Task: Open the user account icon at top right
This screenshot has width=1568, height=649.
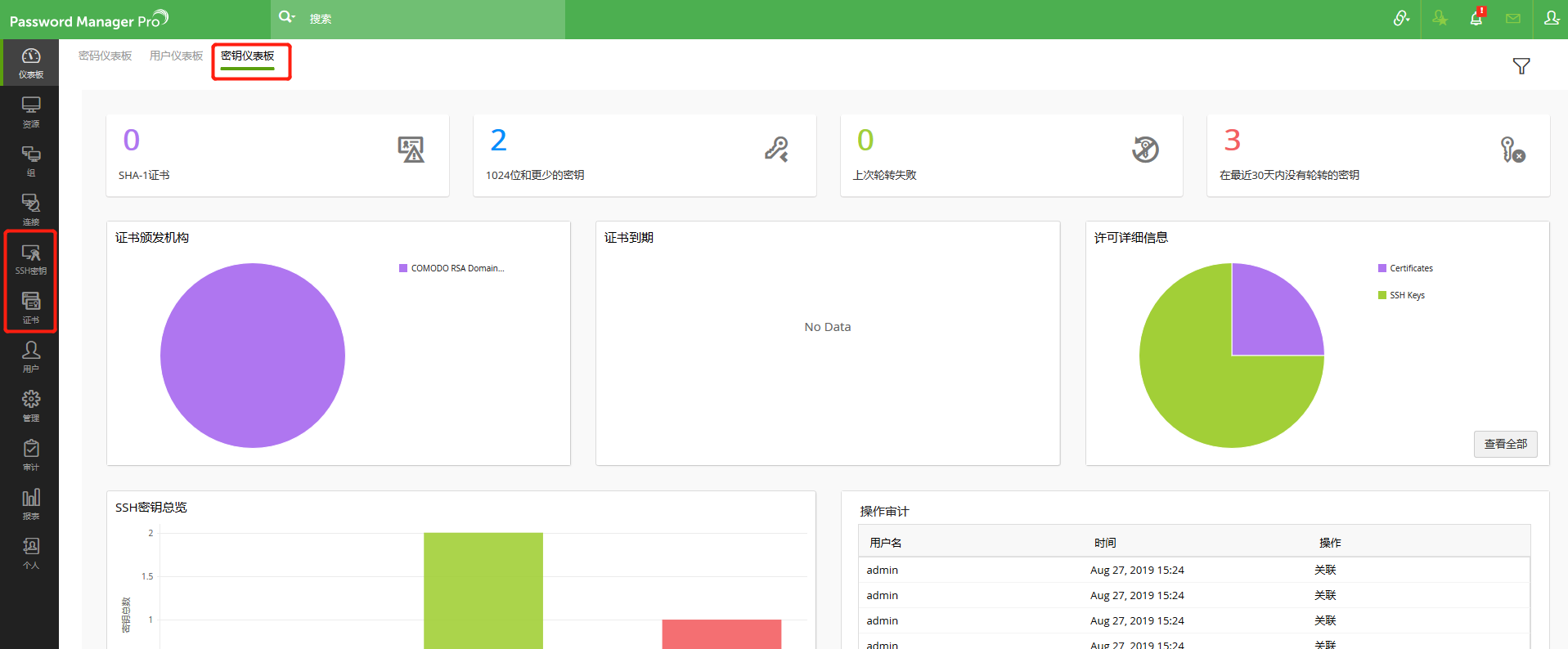Action: (x=1551, y=18)
